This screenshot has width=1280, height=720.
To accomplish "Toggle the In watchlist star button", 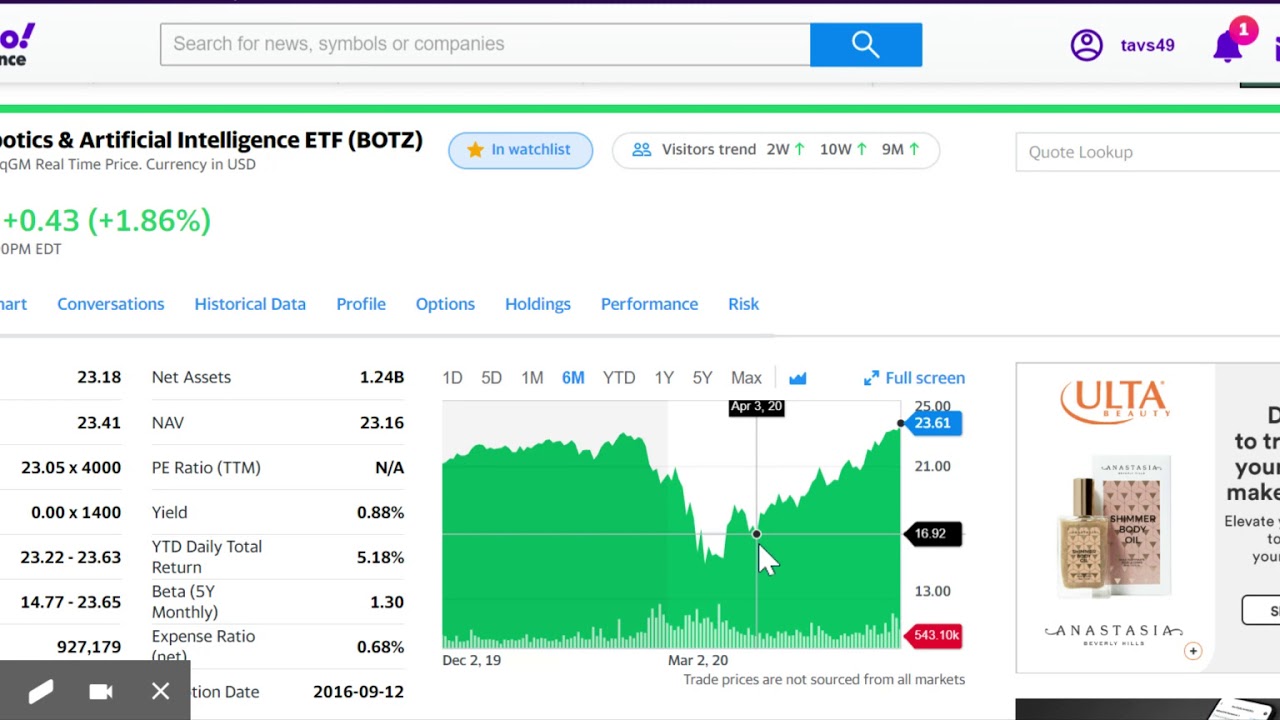I will 520,150.
